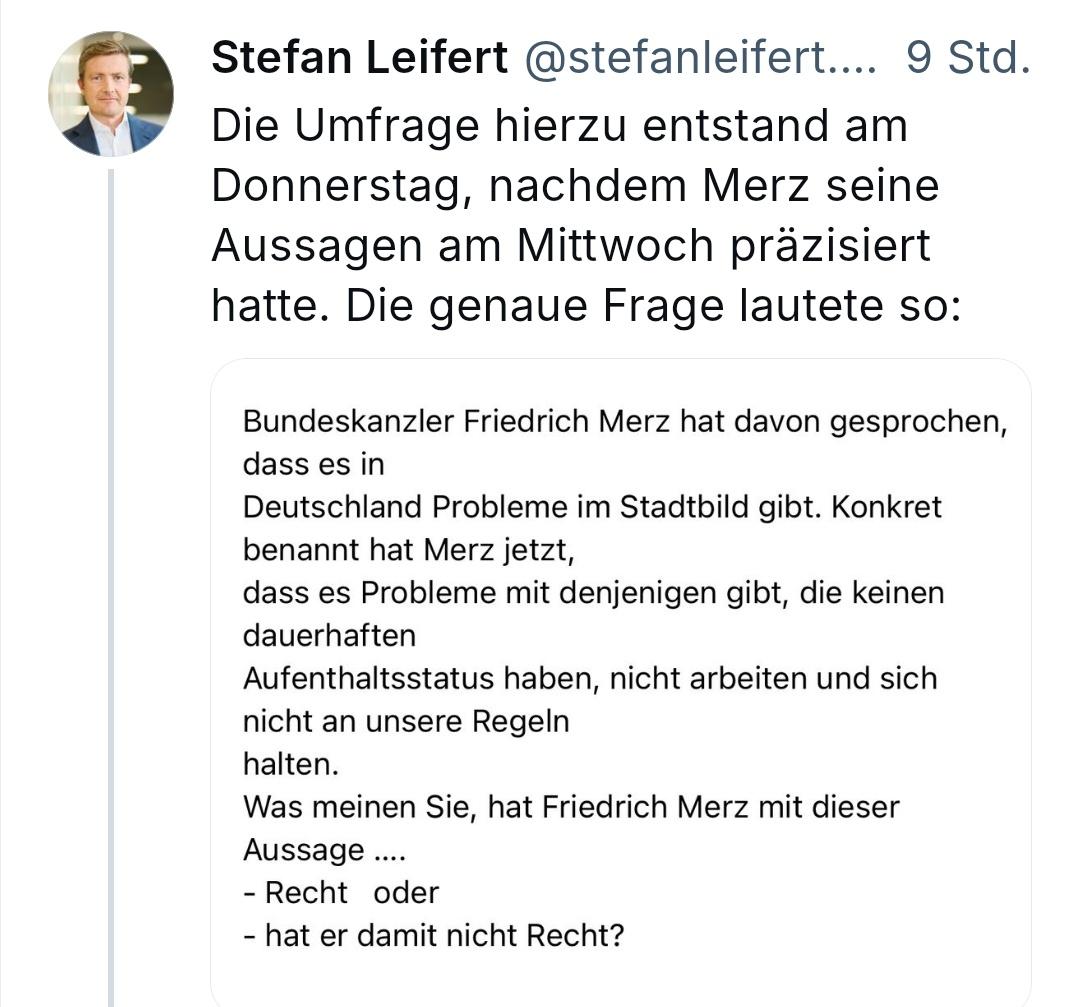Click the '- Recht oder' answer line

pos(341,892)
